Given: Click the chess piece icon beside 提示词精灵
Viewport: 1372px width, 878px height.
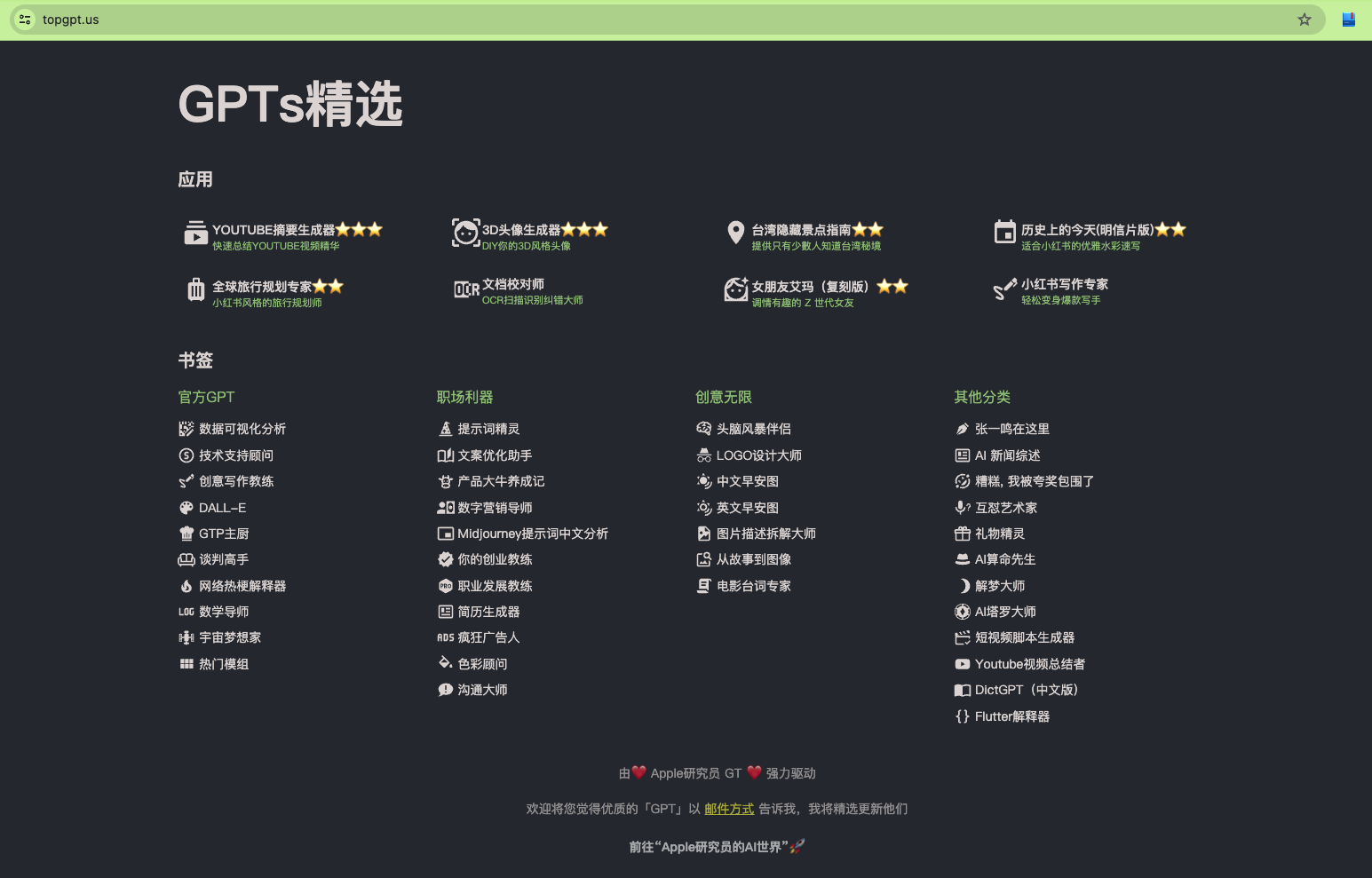Looking at the screenshot, I should click(446, 429).
